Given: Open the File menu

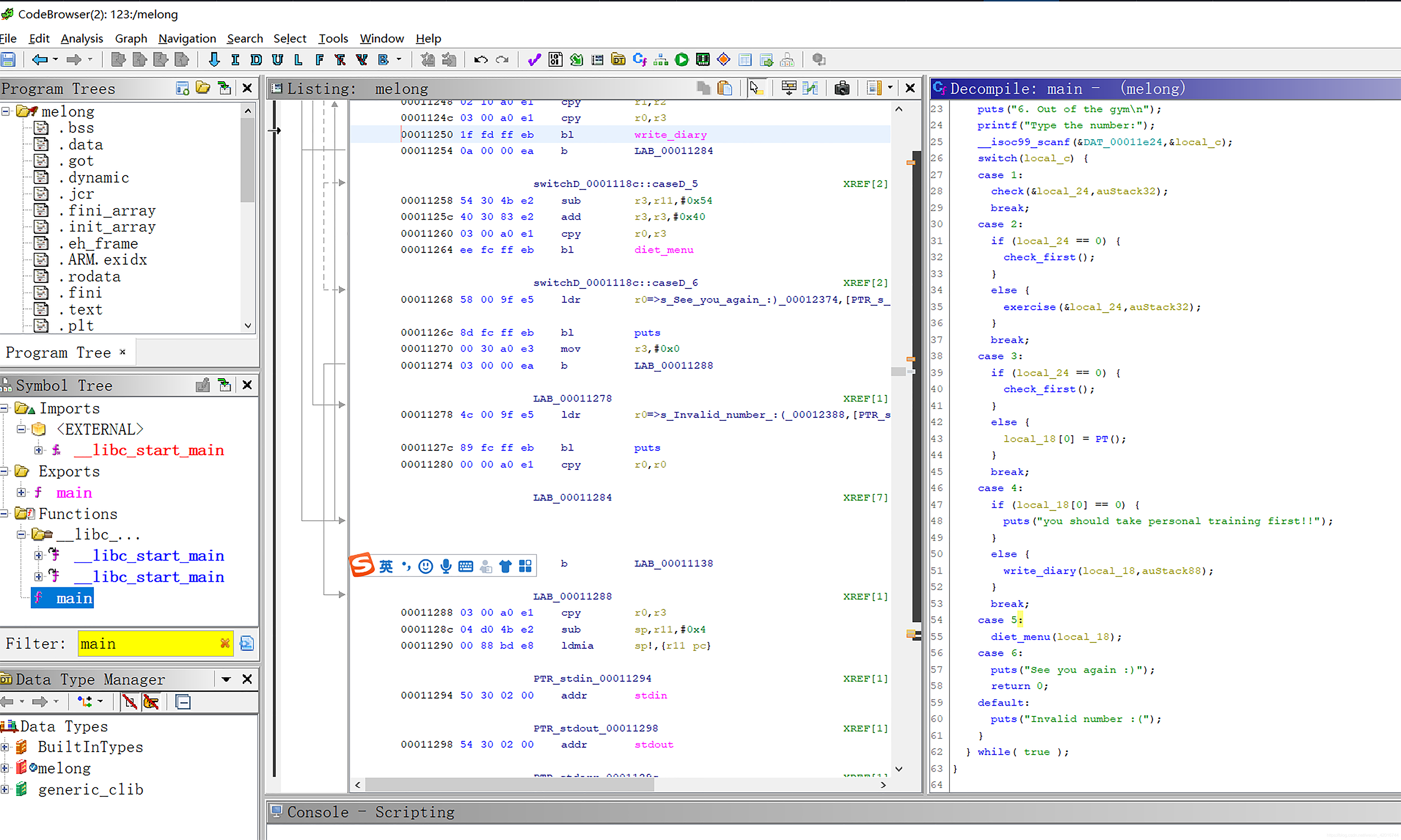Looking at the screenshot, I should pos(8,39).
